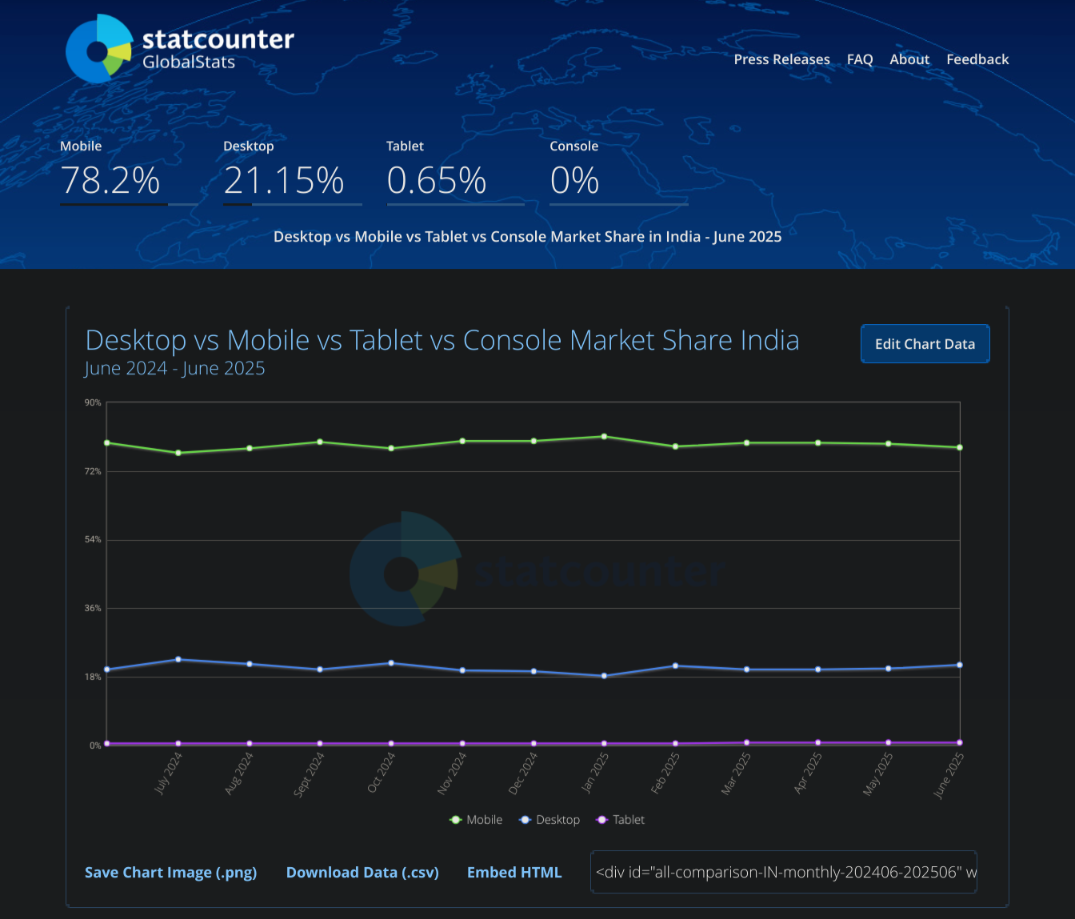Open the Press Releases page
This screenshot has height=919, width=1075.
click(782, 59)
